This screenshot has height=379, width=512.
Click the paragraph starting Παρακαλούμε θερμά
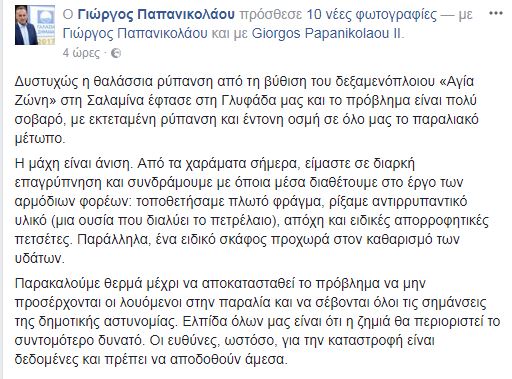pos(257,321)
